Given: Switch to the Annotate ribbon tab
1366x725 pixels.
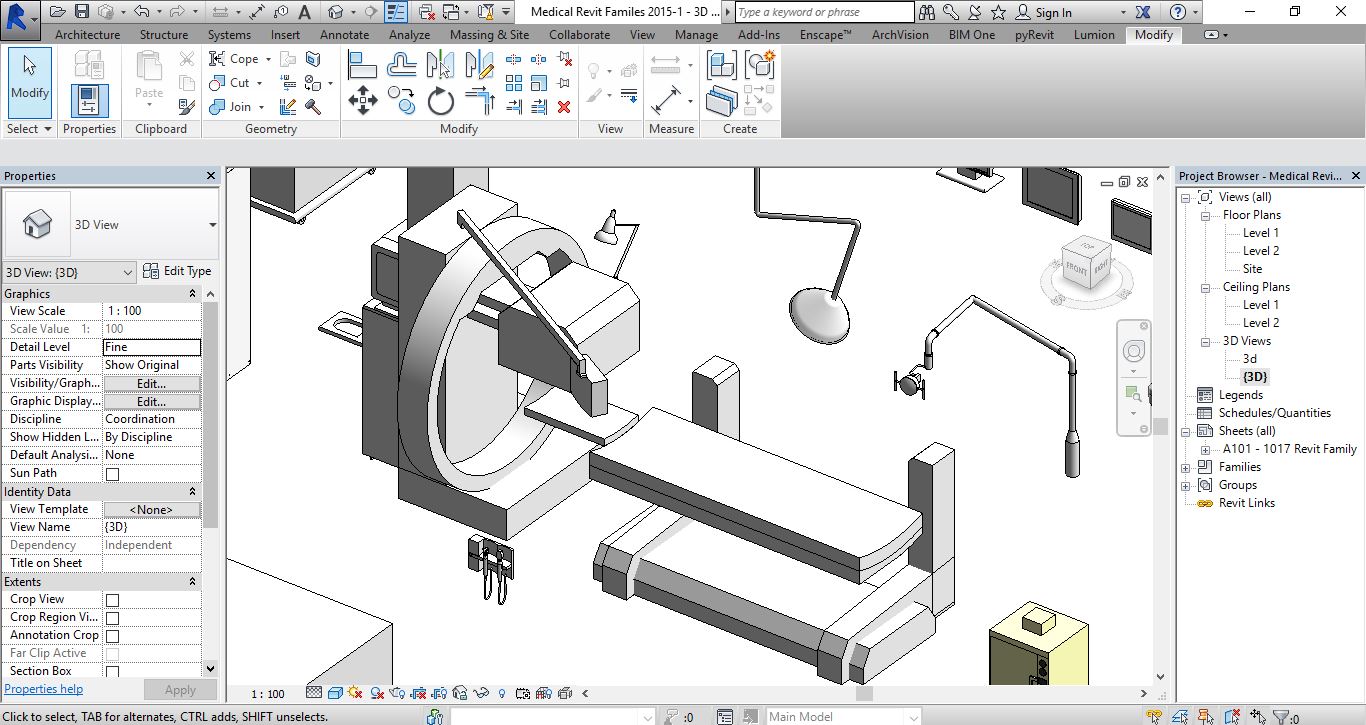Looking at the screenshot, I should 344,34.
